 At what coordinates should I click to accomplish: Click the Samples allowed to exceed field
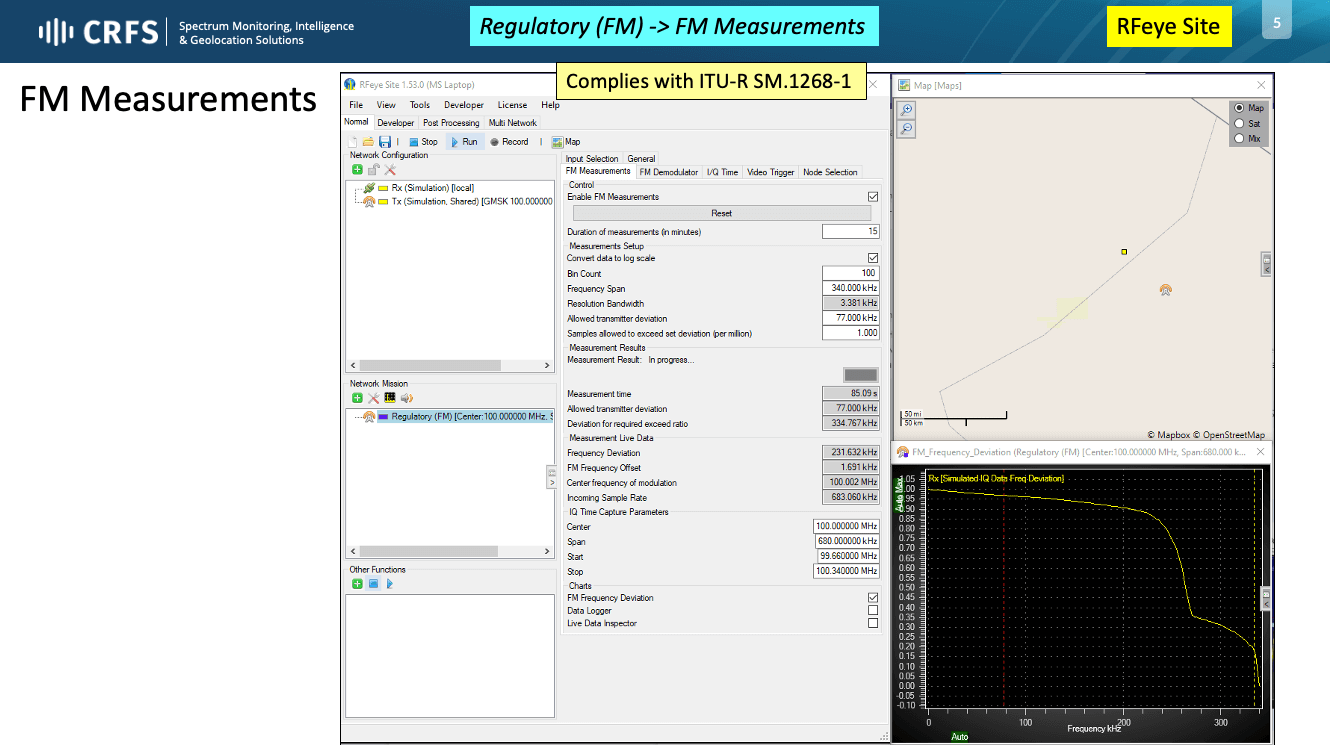(851, 333)
